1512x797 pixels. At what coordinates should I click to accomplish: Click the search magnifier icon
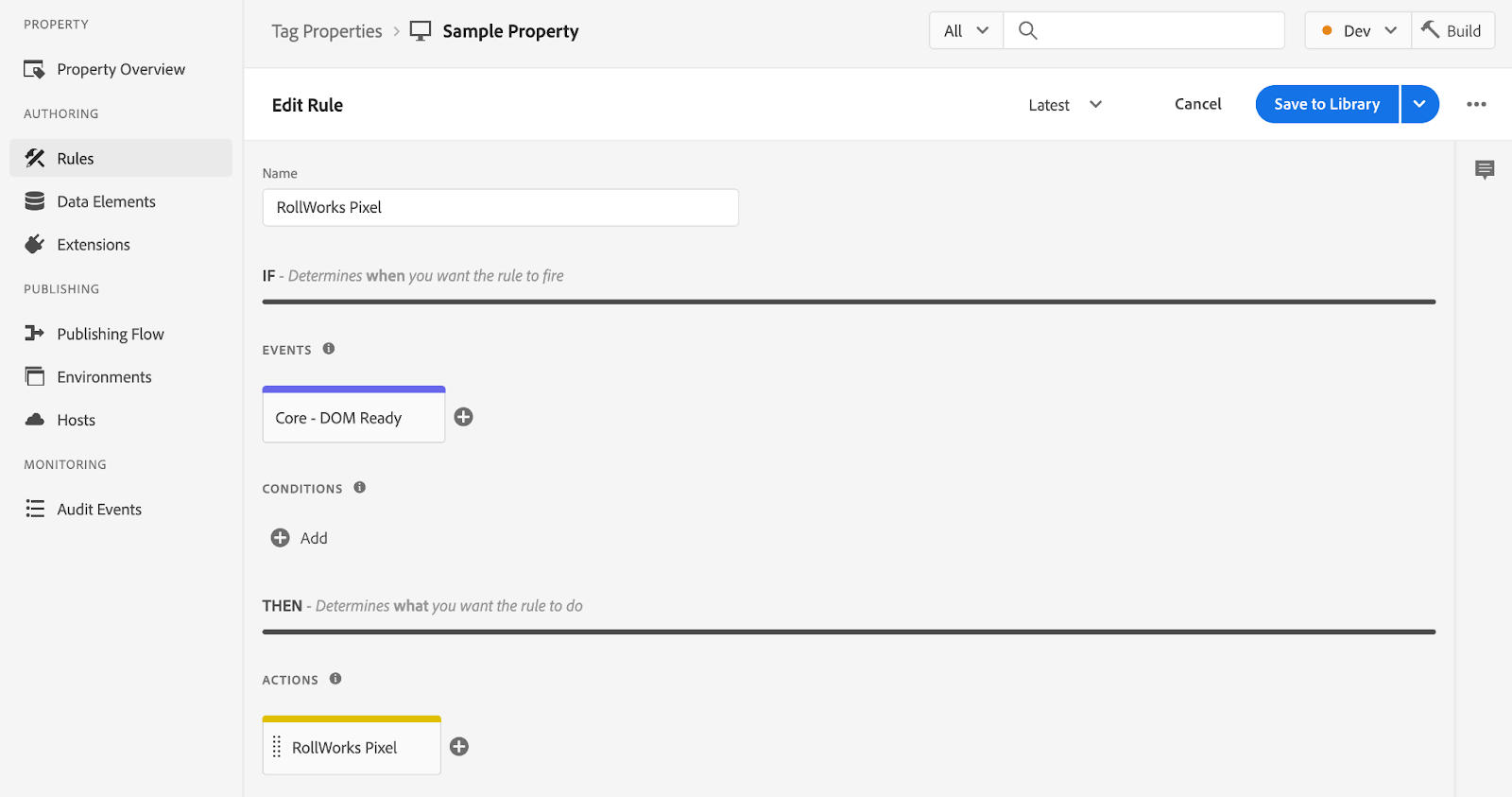[x=1028, y=30]
